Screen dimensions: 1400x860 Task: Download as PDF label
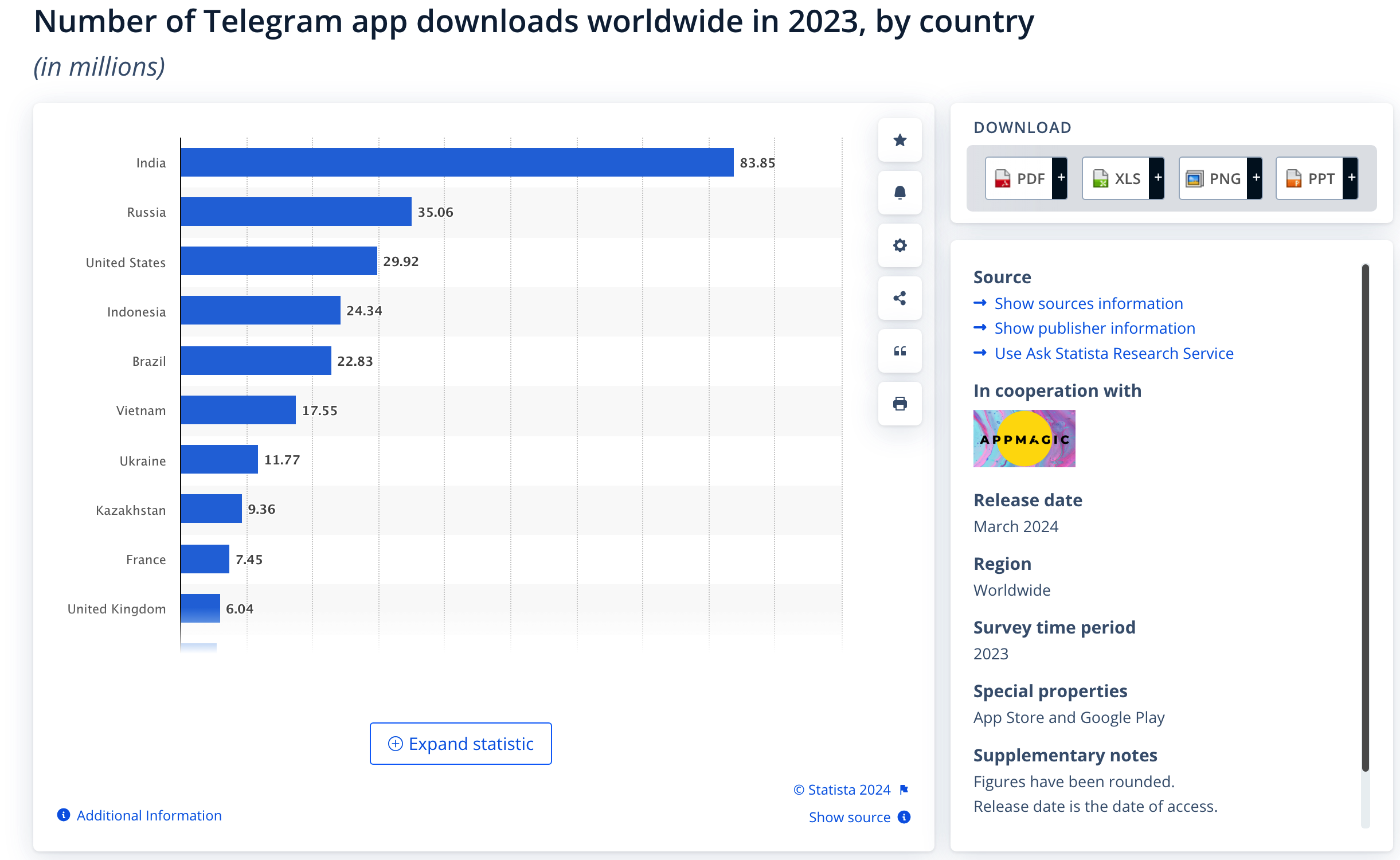point(1031,179)
